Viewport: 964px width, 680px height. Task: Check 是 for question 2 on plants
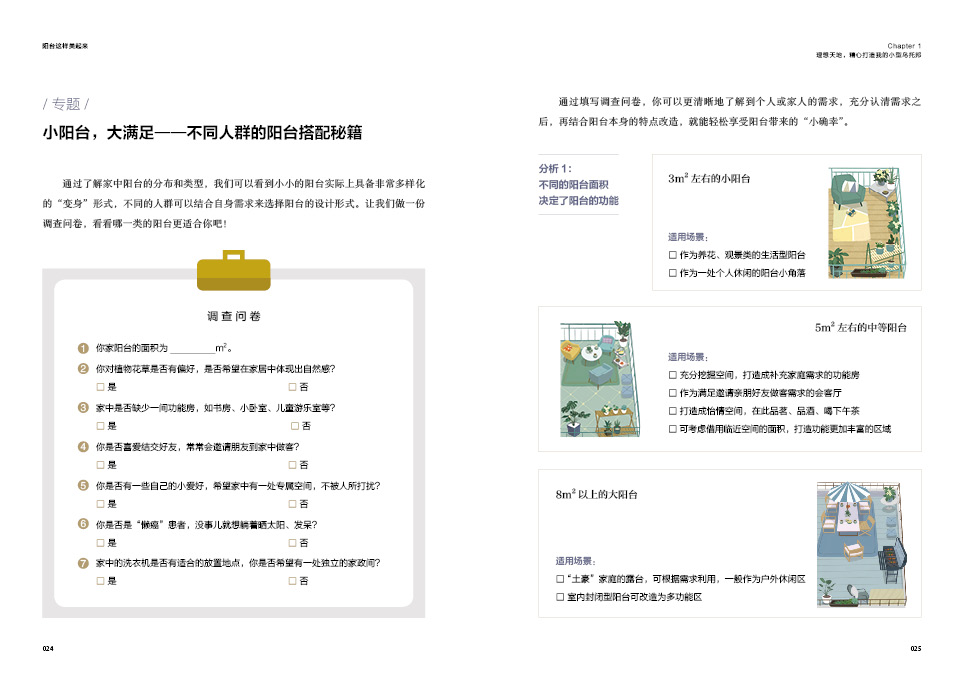(100, 387)
